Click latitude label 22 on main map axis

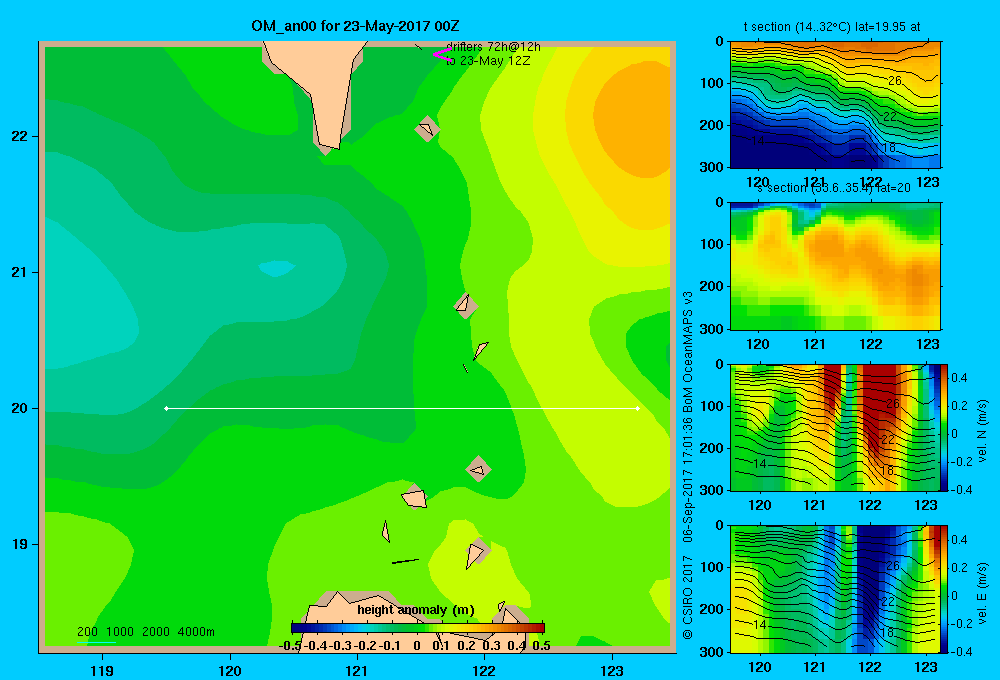click(19, 136)
